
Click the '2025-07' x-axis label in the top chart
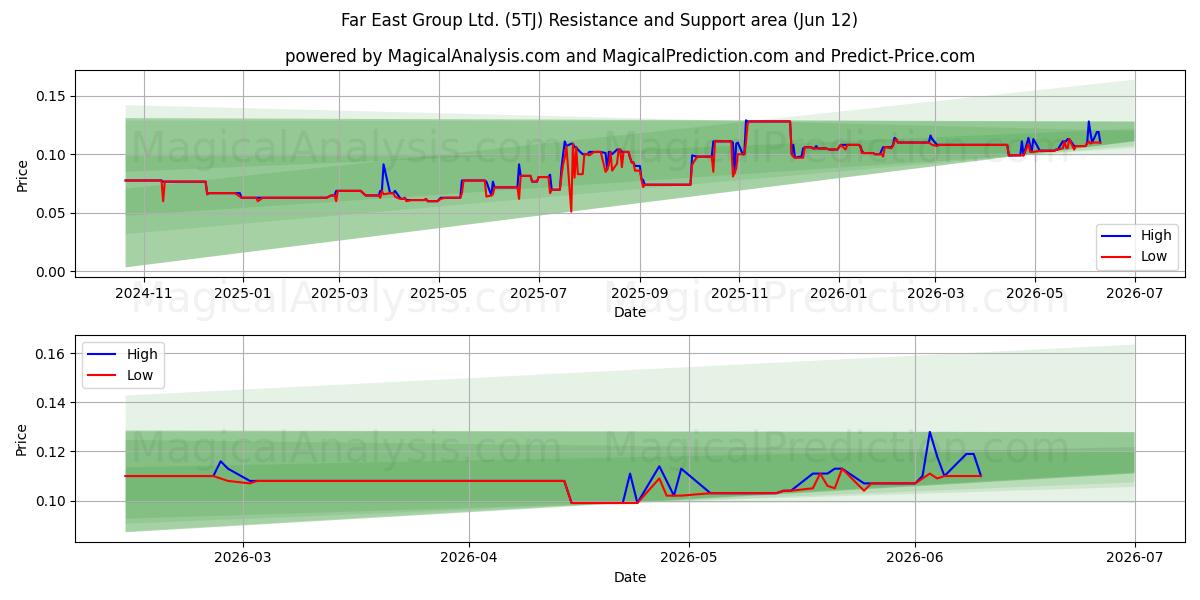pyautogui.click(x=538, y=293)
